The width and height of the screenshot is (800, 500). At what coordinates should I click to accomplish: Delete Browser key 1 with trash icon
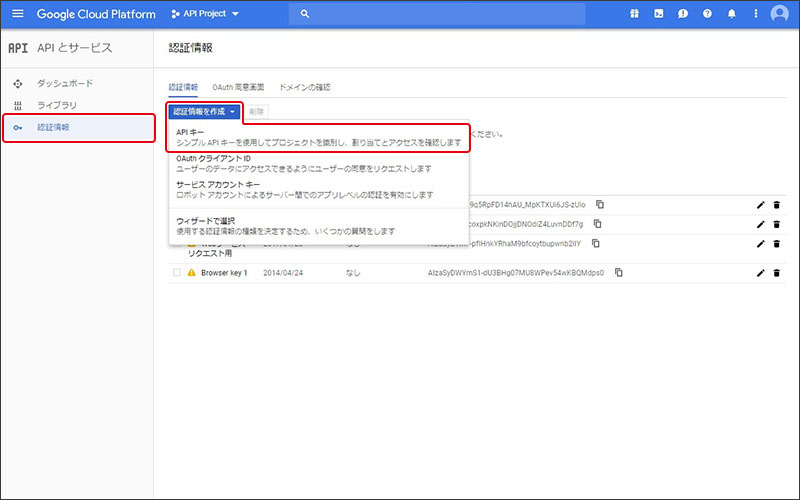(x=777, y=273)
